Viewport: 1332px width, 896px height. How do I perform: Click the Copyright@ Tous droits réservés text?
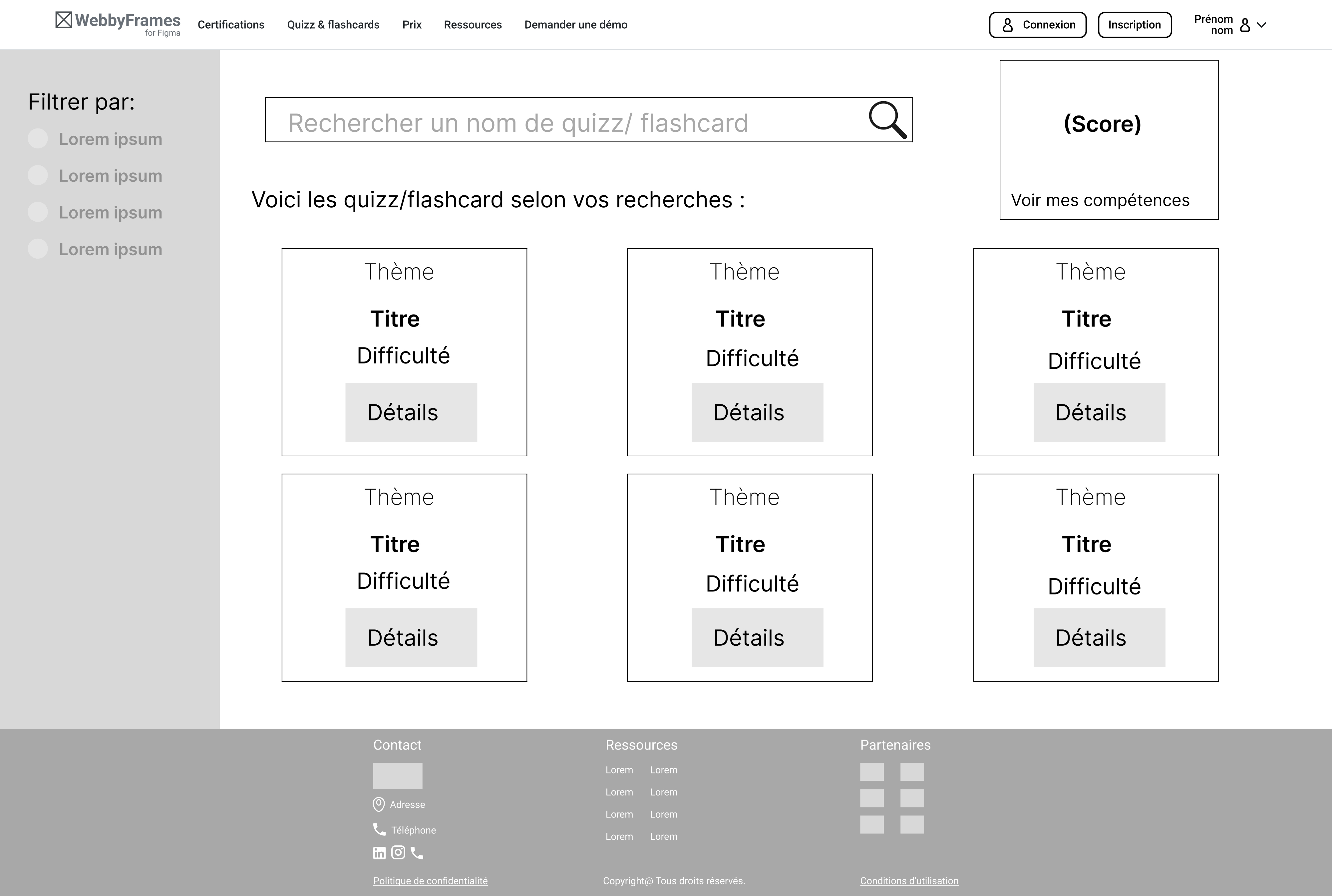[x=674, y=881]
